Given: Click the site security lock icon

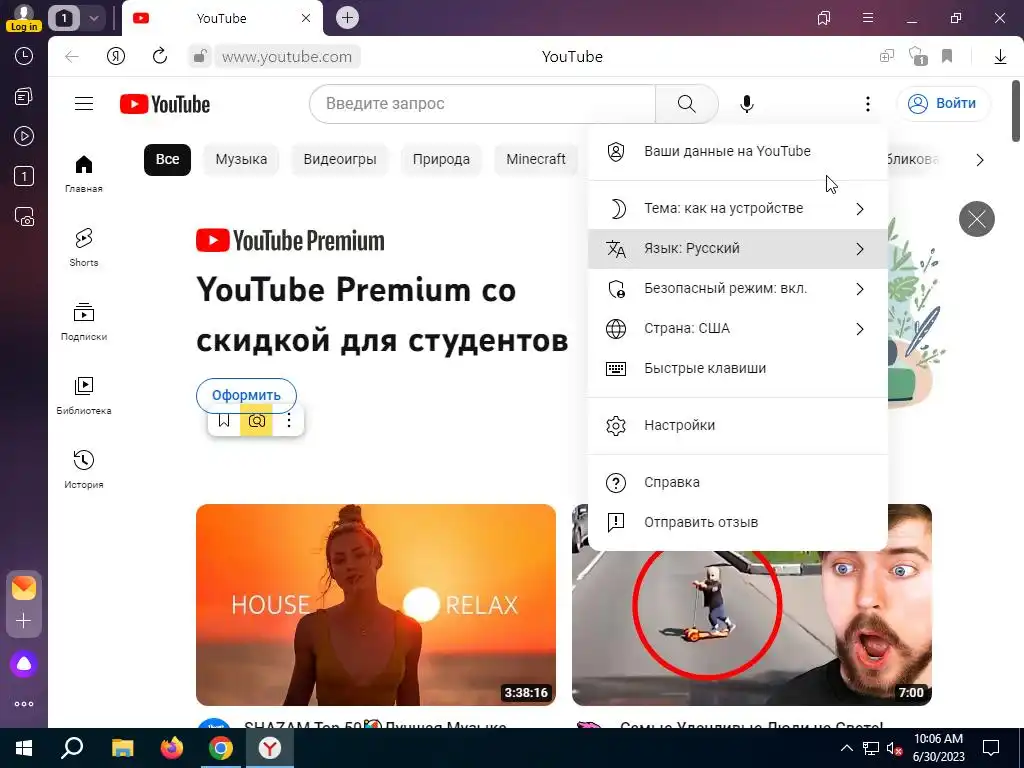Looking at the screenshot, I should tap(199, 56).
